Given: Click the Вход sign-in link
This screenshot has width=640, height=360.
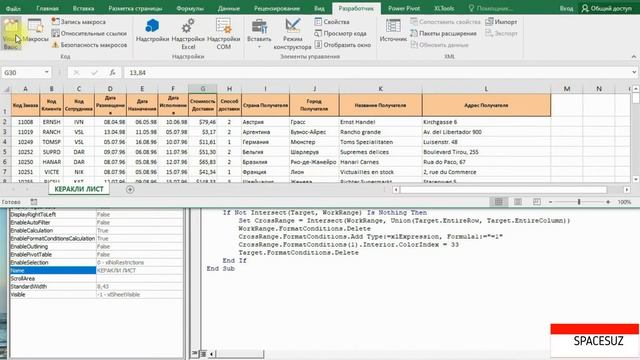Looking at the screenshot, I should [566, 8].
